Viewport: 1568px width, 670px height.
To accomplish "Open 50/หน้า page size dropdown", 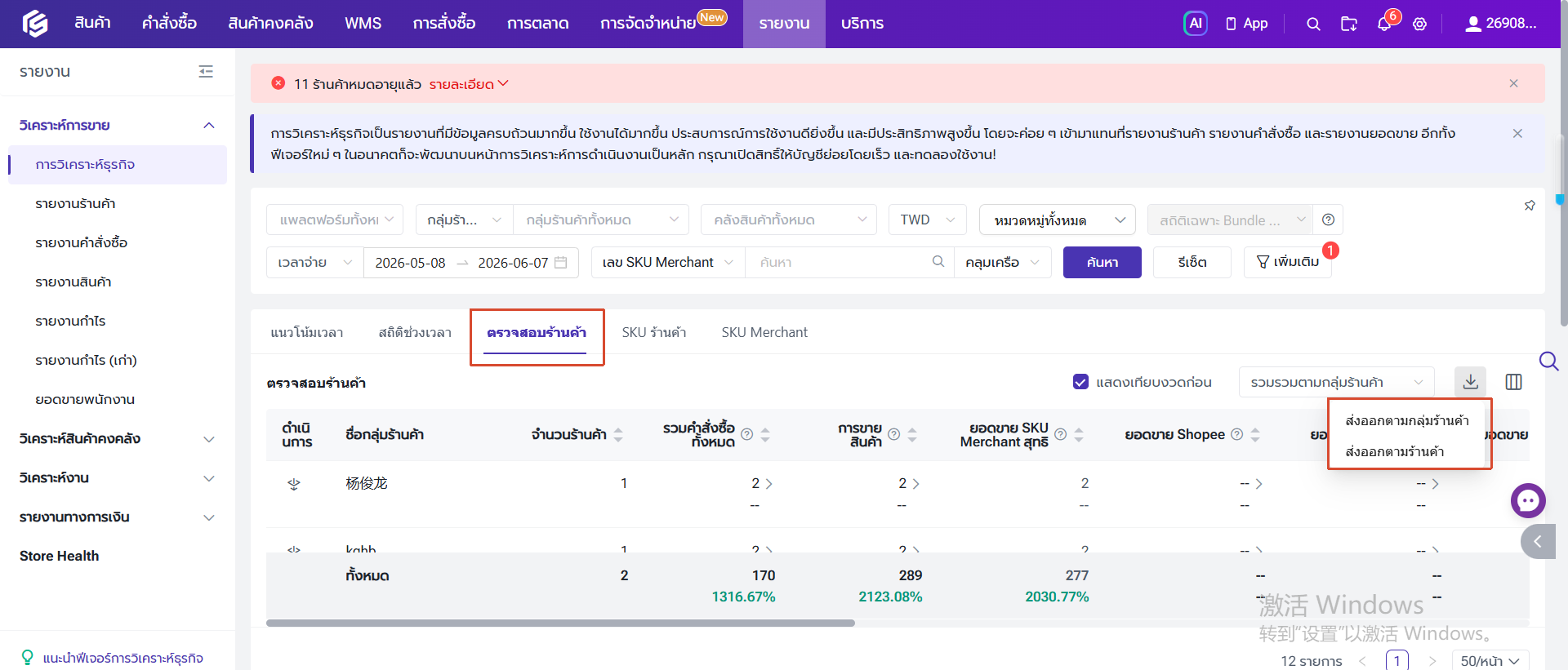I will 1490,660.
